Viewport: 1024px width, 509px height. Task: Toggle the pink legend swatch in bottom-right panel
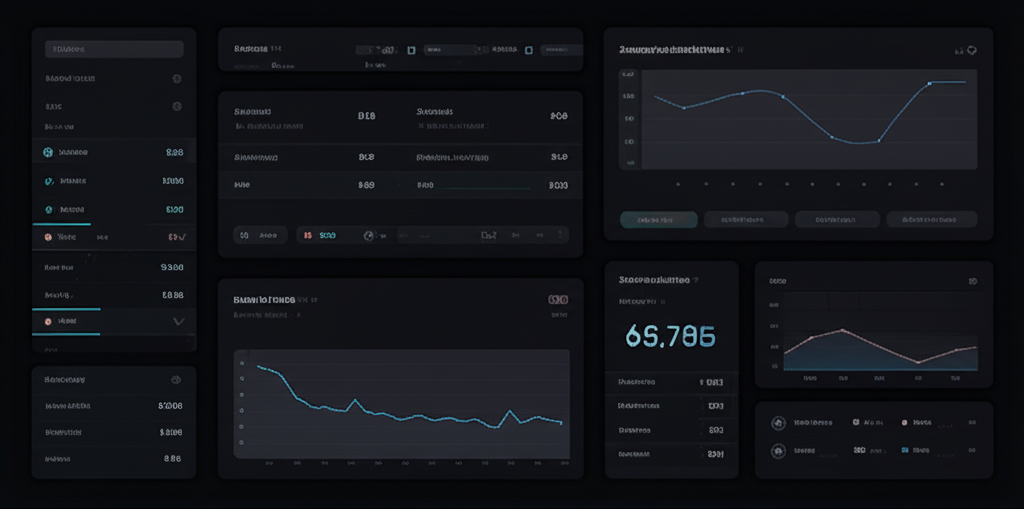[x=905, y=423]
